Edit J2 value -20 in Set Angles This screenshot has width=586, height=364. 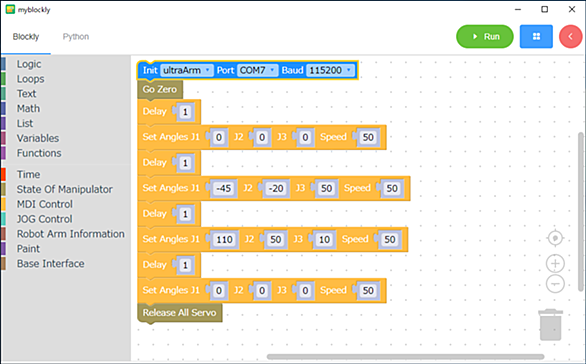276,188
